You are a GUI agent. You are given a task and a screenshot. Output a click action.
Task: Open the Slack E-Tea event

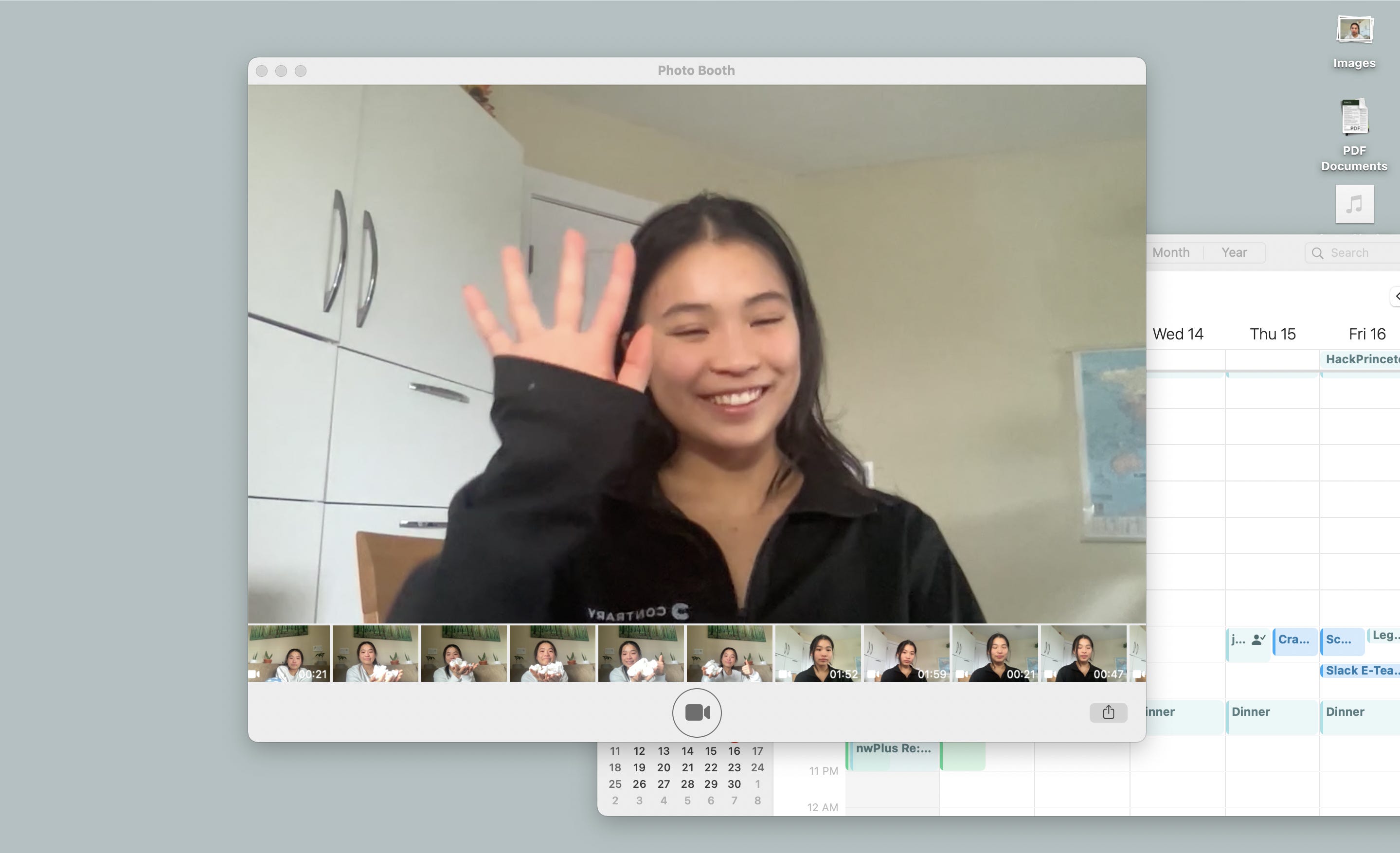(1360, 670)
